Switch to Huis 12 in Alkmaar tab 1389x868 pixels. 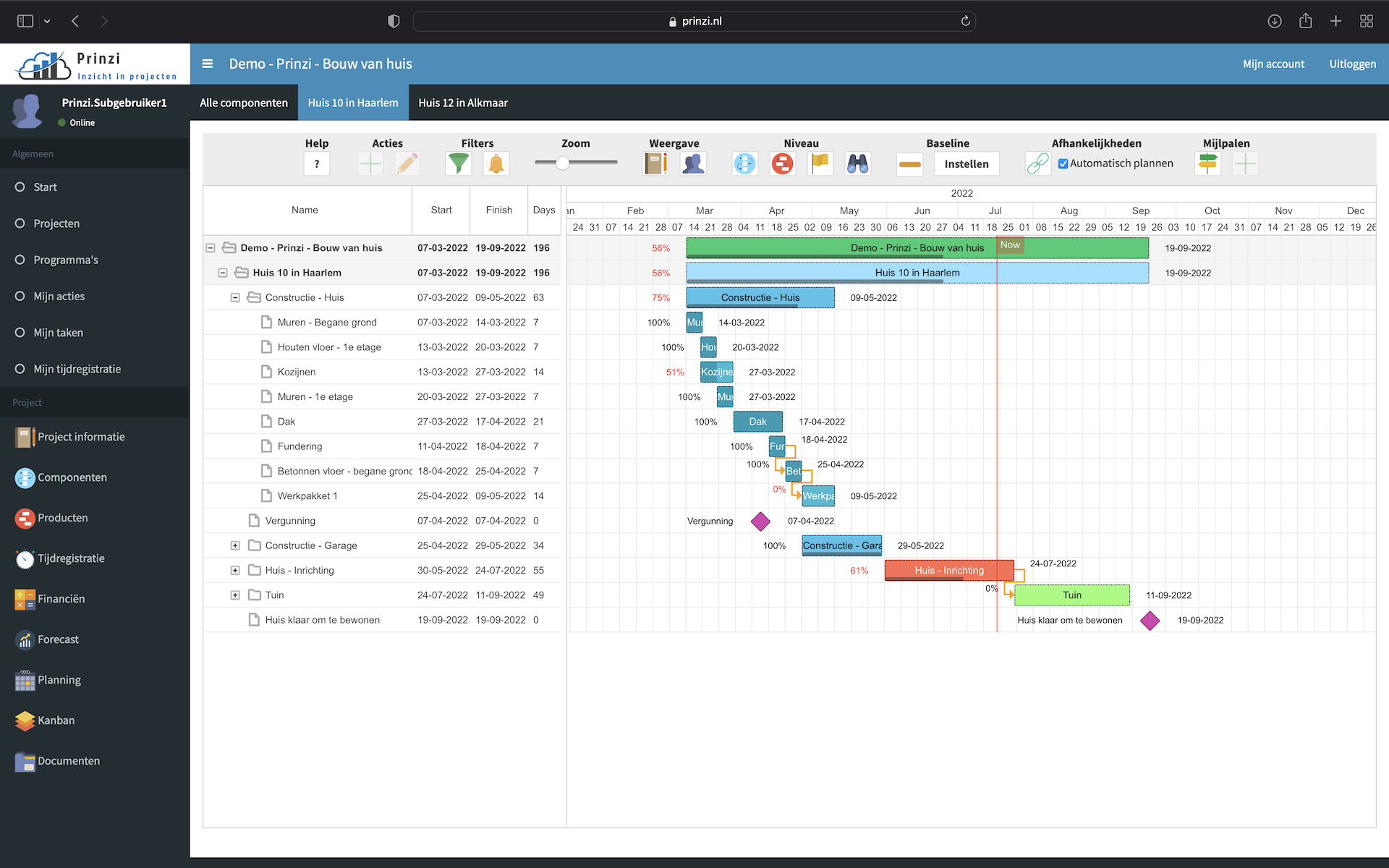point(463,103)
